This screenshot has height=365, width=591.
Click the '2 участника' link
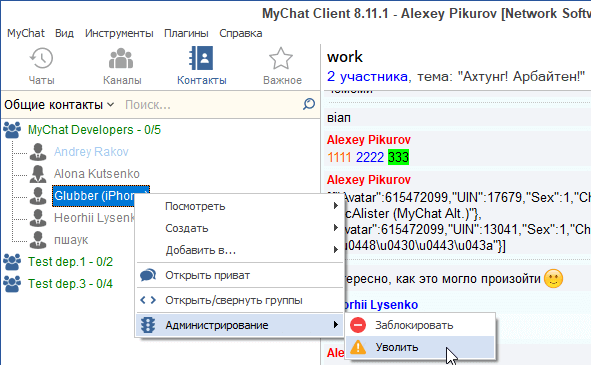coord(367,77)
